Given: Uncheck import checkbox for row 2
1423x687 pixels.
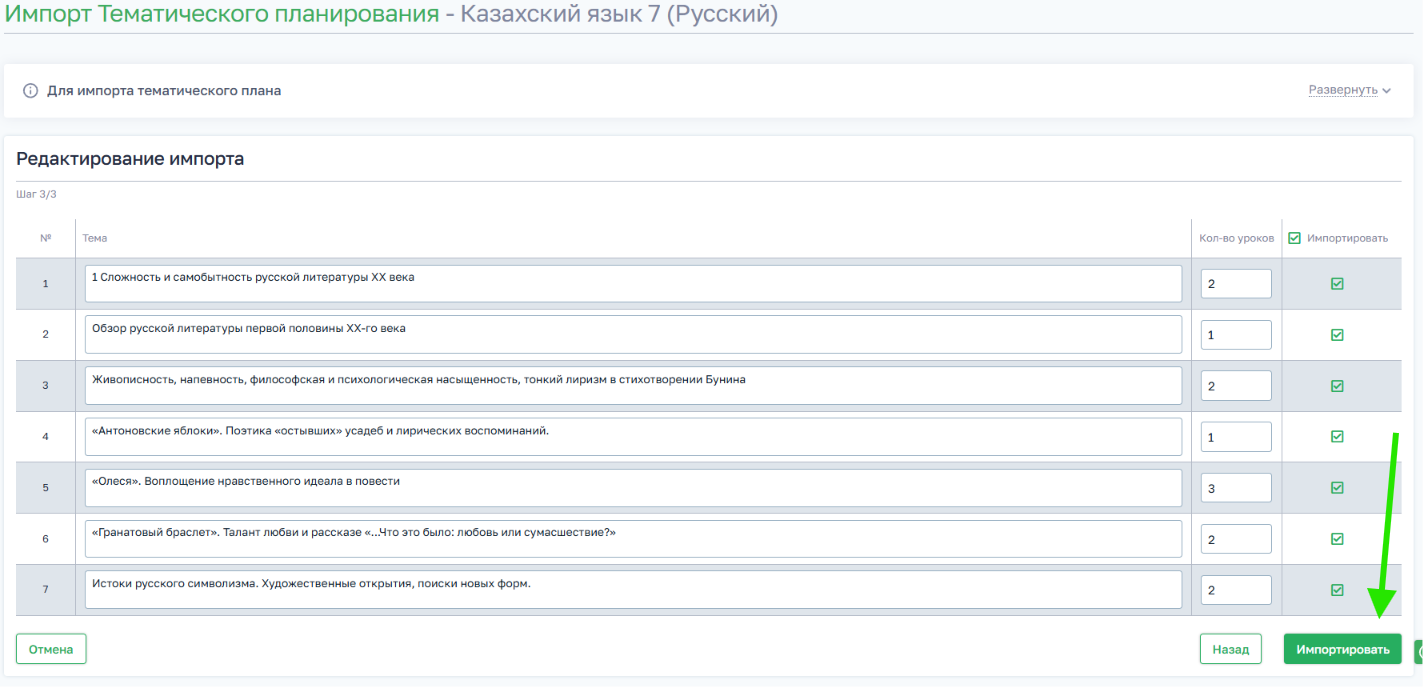Looking at the screenshot, I should [1337, 335].
